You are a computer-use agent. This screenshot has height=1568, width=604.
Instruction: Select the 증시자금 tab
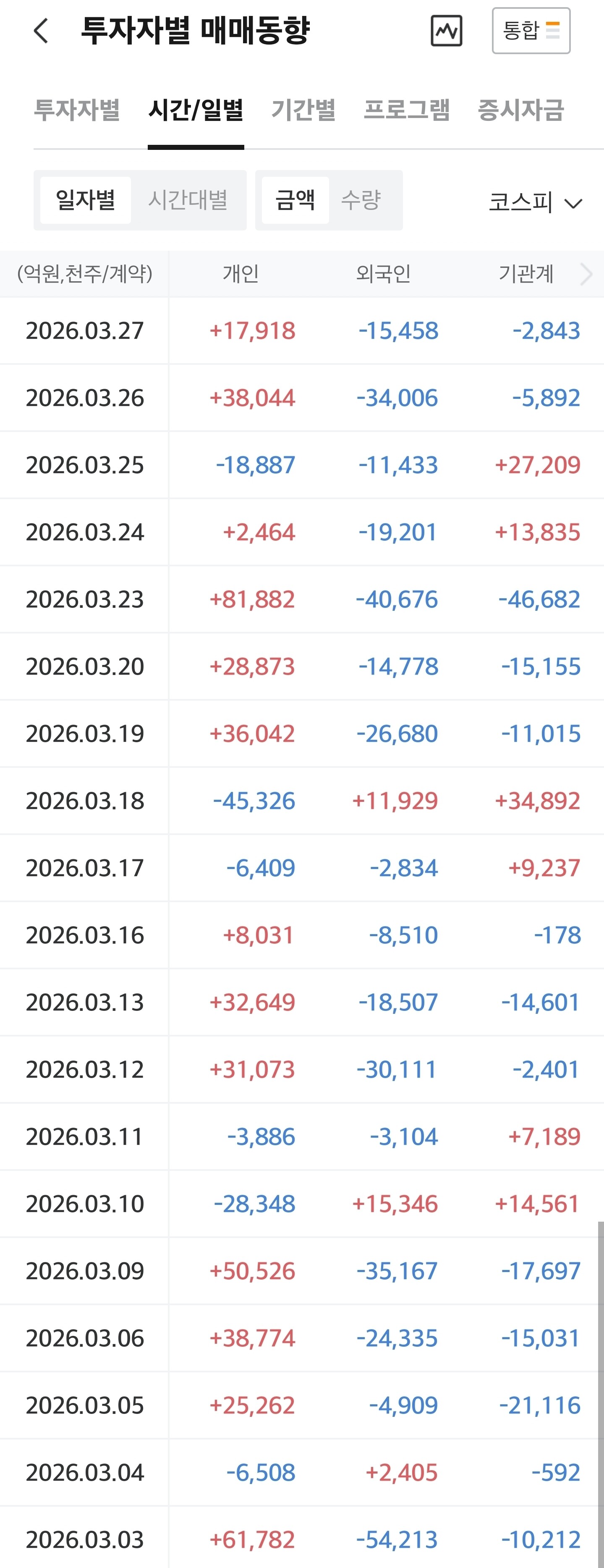pyautogui.click(x=520, y=110)
